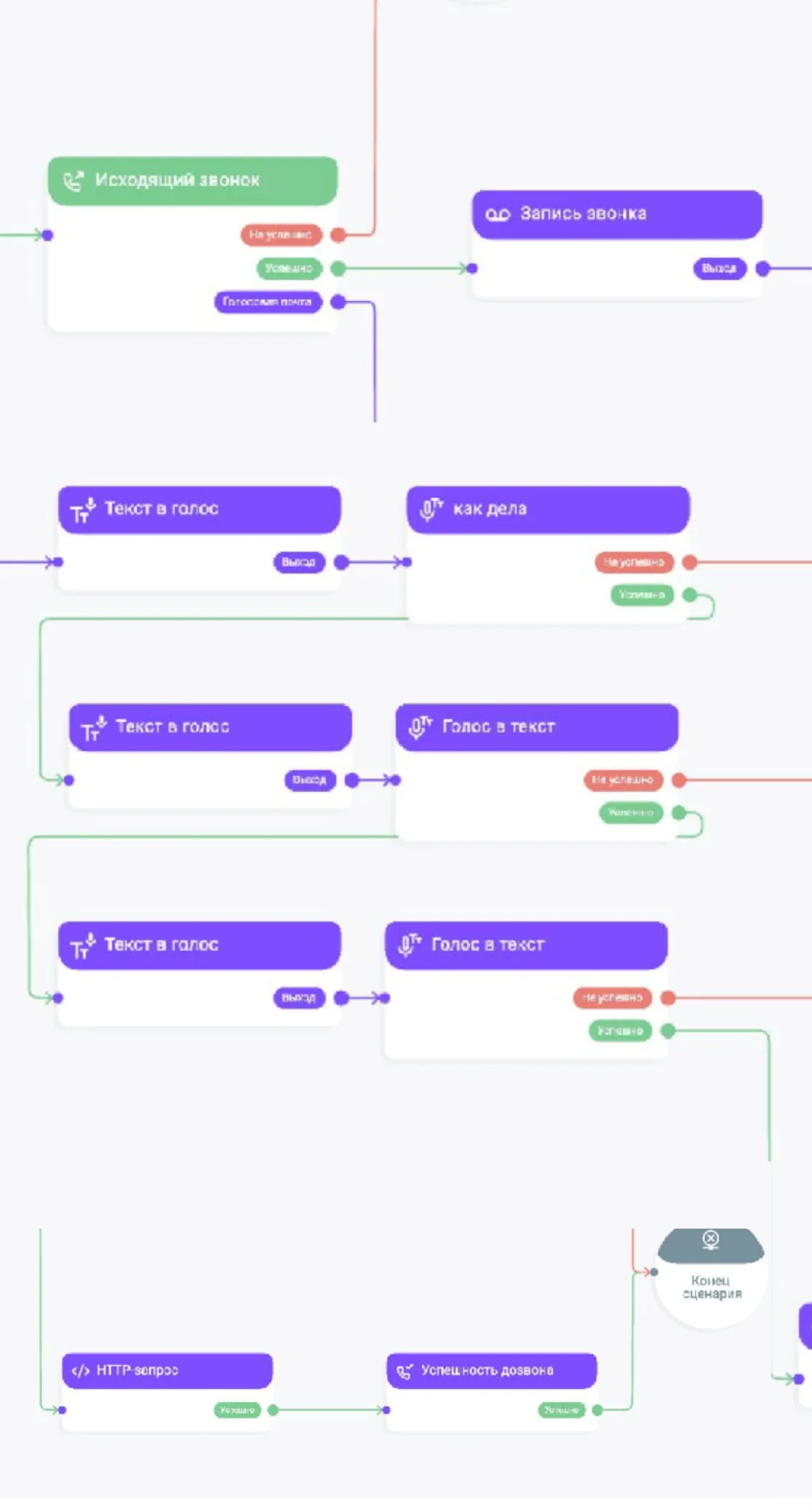Click text-to-speech icon on node feeding как дела
Image resolution: width=812 pixels, height=1511 pixels.
click(x=83, y=509)
